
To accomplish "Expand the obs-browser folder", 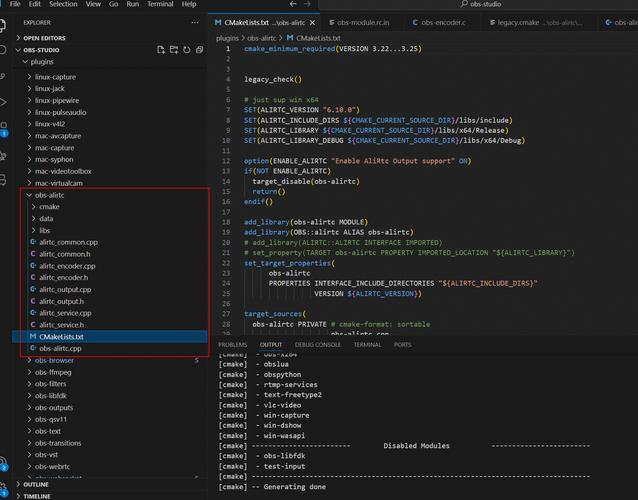I will click(x=110, y=360).
